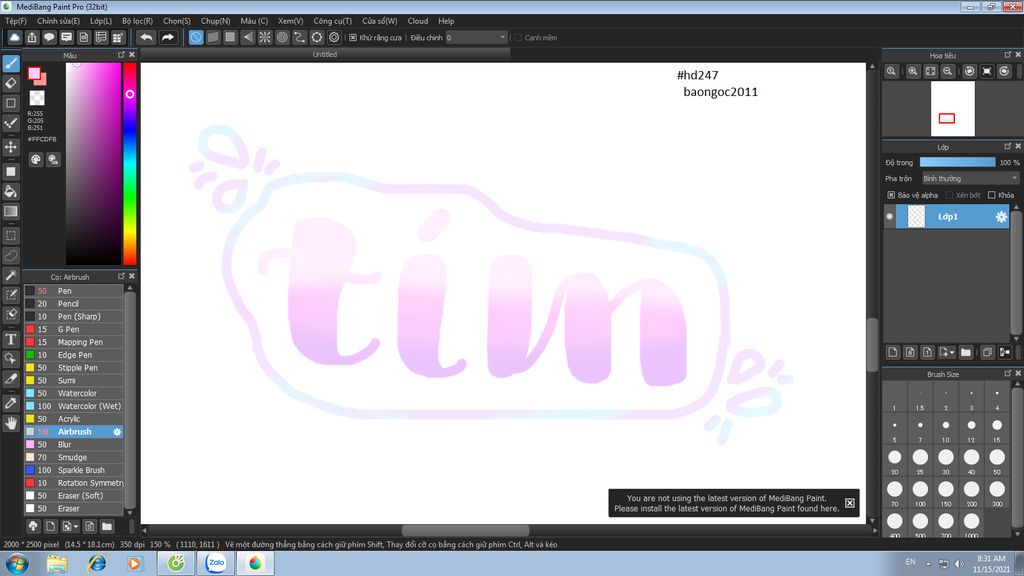This screenshot has height=576, width=1024.
Task: Select the rectangular Select tool
Action: tap(11, 236)
